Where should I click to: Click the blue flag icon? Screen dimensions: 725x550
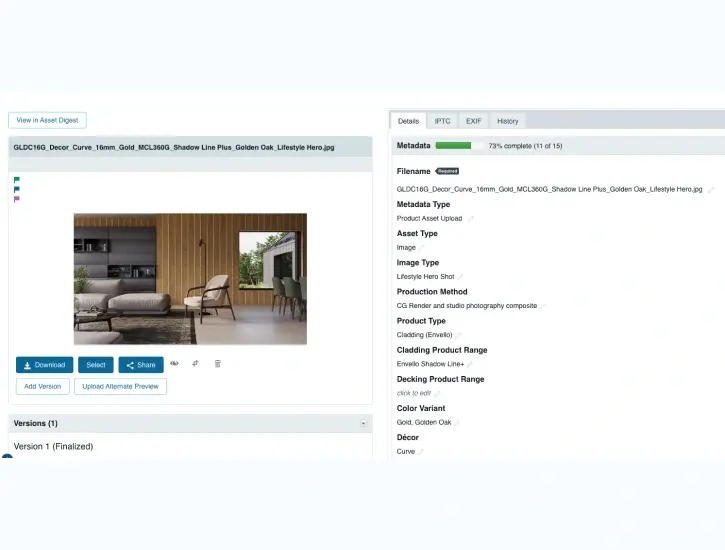coord(17,189)
